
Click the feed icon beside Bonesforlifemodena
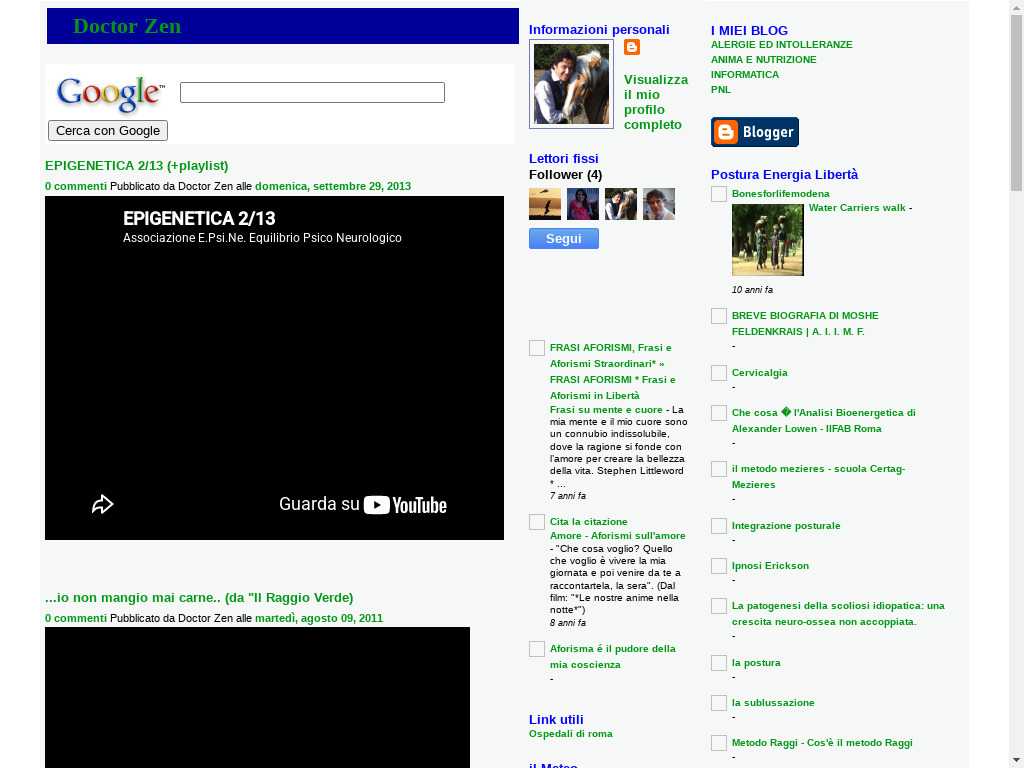click(x=719, y=194)
